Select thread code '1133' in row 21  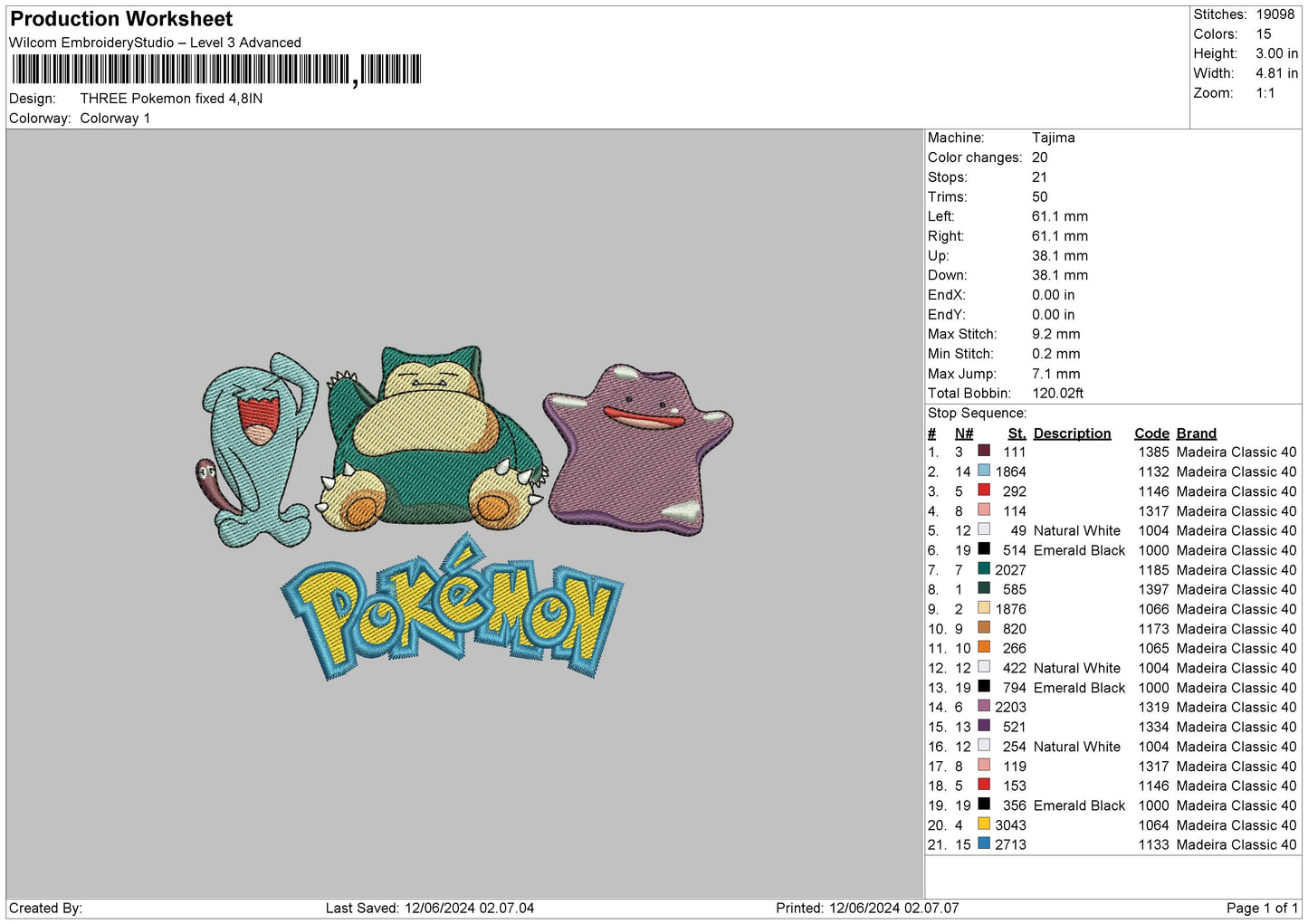coord(1154,844)
